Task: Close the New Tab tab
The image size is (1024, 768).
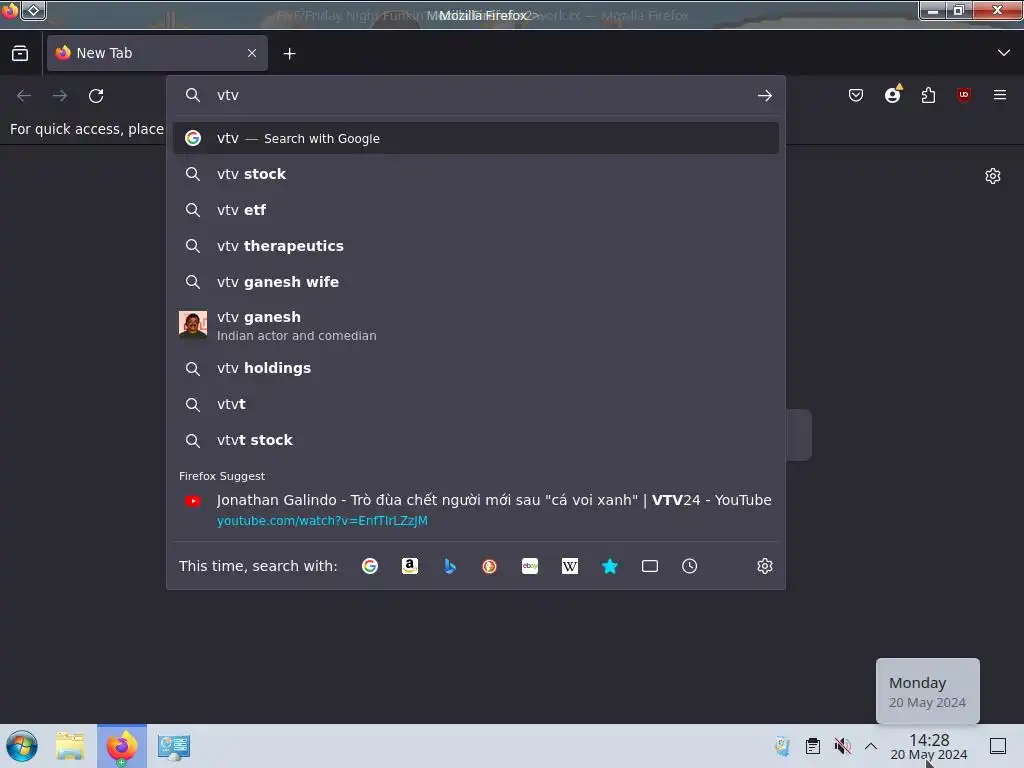Action: (x=252, y=53)
